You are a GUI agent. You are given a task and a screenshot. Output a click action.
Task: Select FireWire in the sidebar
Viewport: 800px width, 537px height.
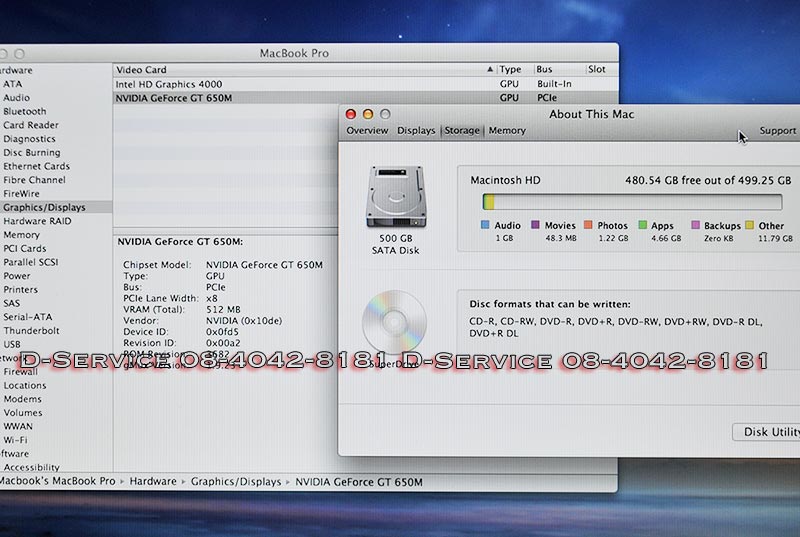coord(21,194)
